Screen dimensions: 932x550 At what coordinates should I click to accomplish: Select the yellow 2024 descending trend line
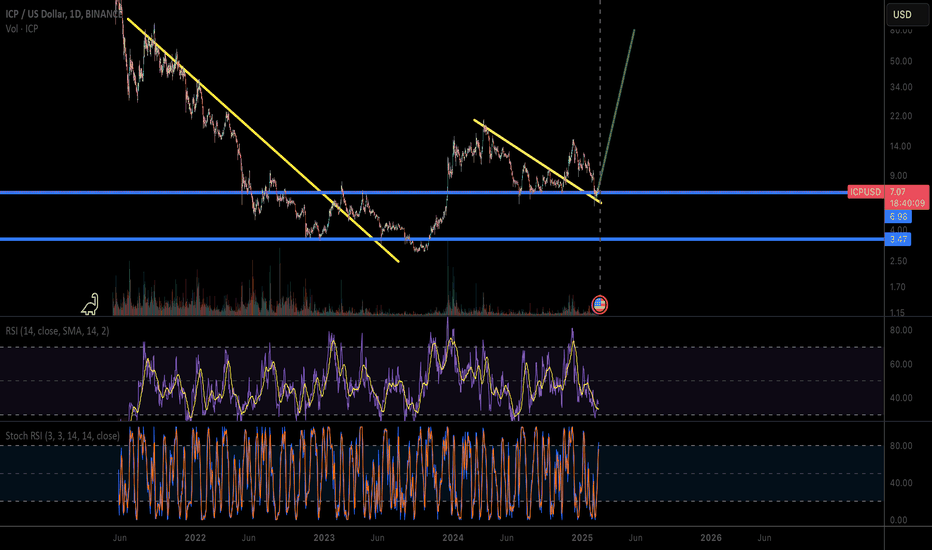pos(538,162)
